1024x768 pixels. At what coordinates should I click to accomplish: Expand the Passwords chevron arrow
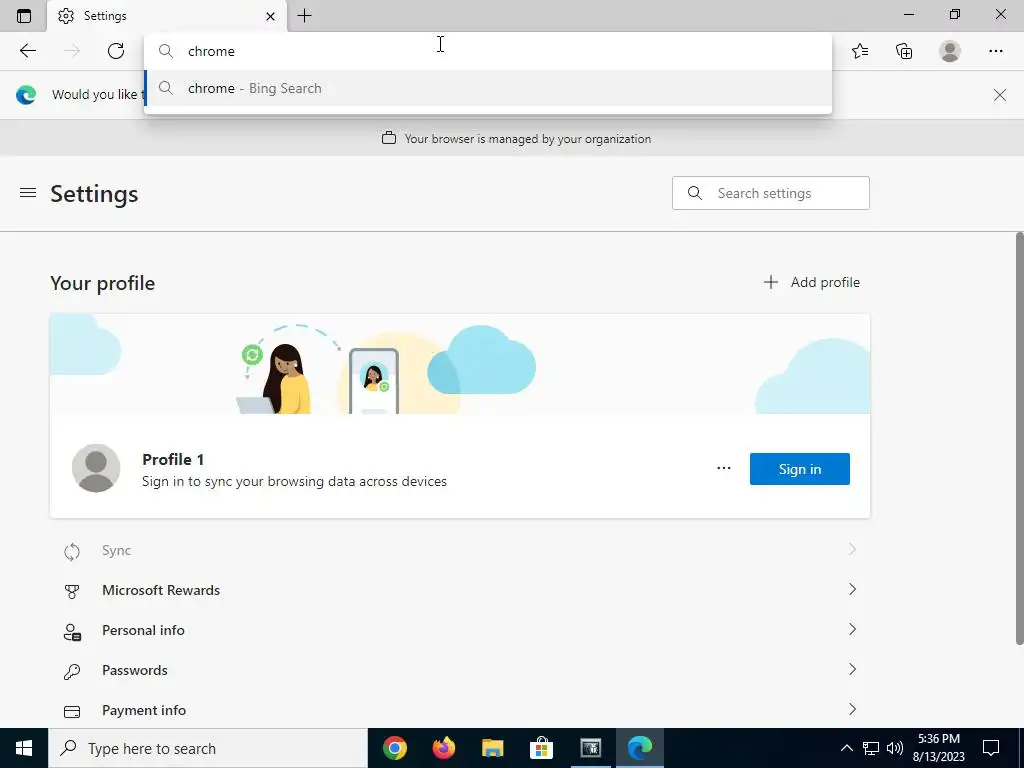pos(852,669)
